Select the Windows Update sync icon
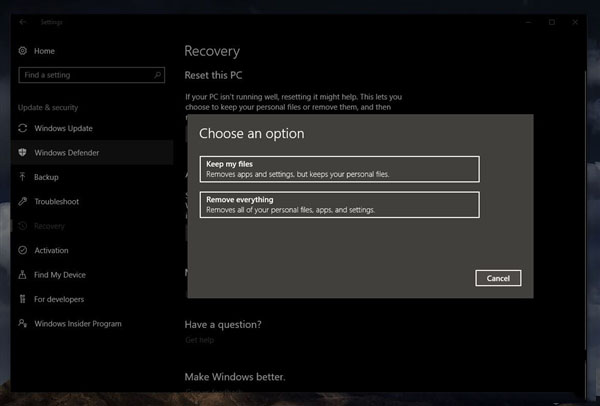Viewport: 600px width, 406px height. pyautogui.click(x=23, y=128)
